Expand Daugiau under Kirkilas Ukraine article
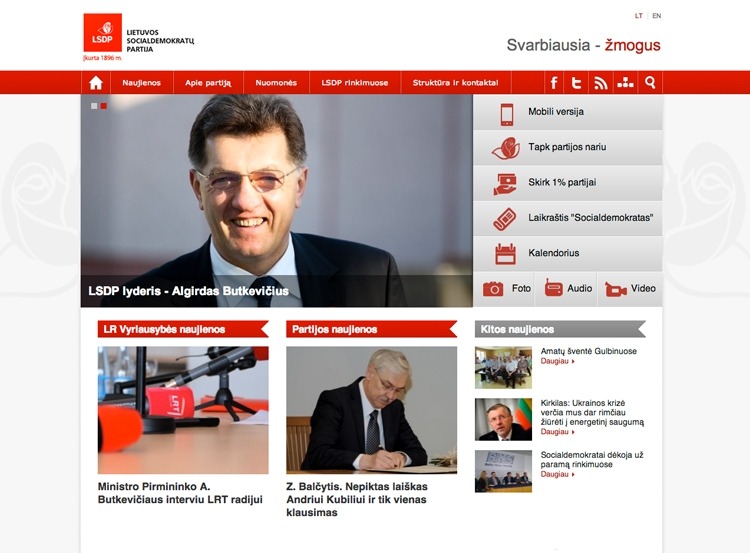Image resolution: width=750 pixels, height=553 pixels. (x=557, y=432)
